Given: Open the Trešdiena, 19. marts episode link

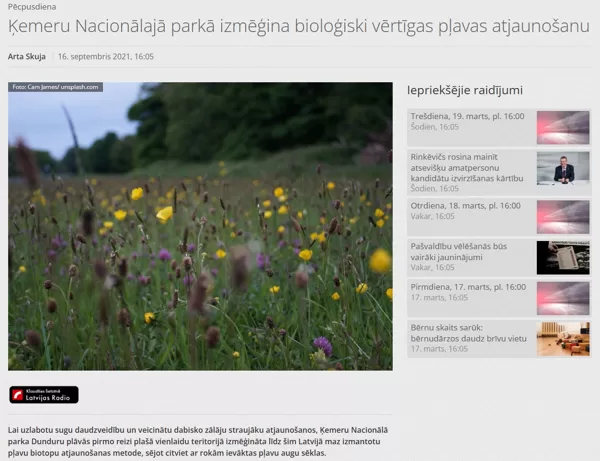Looking at the screenshot, I should coord(467,116).
